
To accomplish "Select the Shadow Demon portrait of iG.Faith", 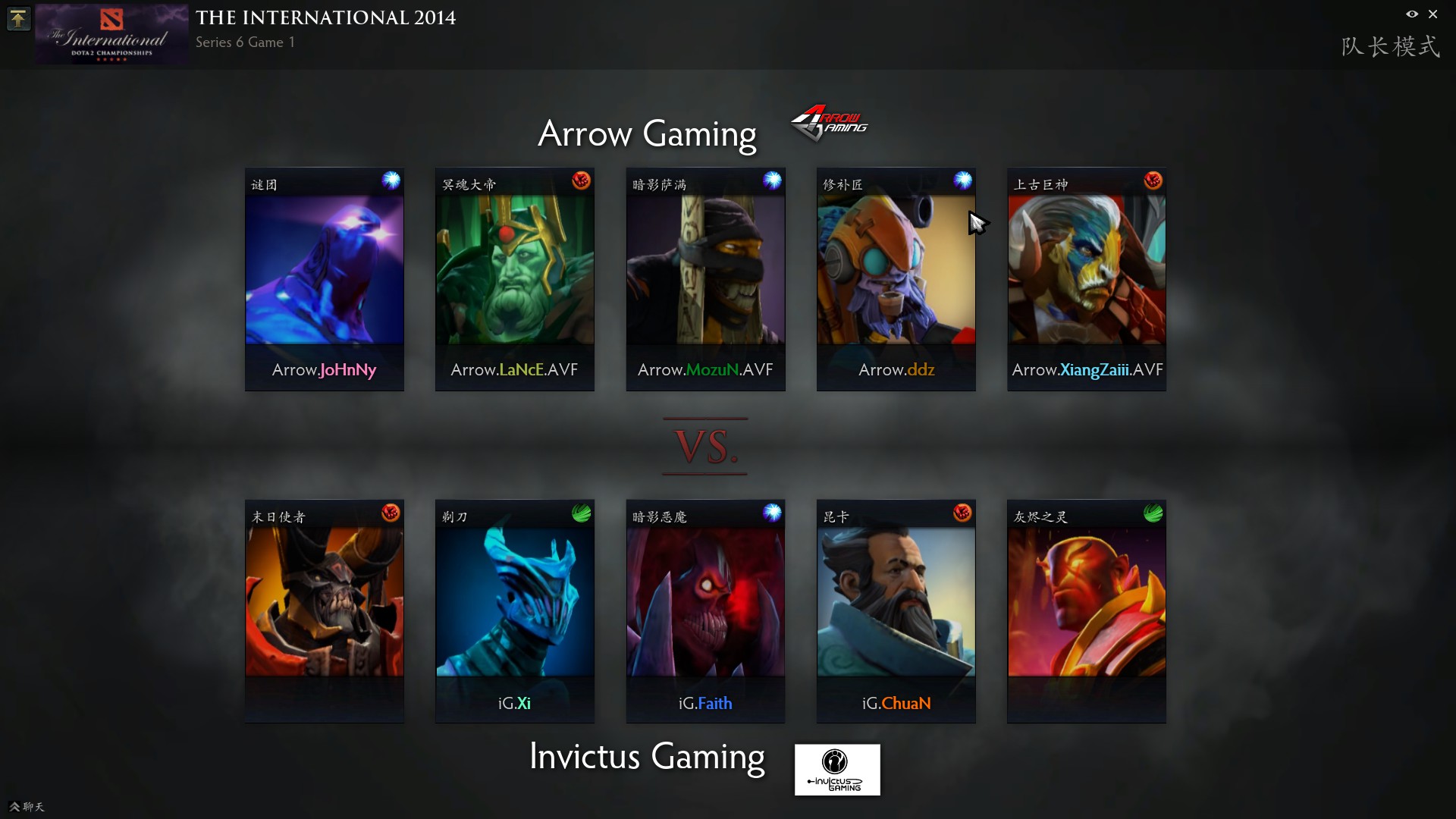I will (x=705, y=602).
